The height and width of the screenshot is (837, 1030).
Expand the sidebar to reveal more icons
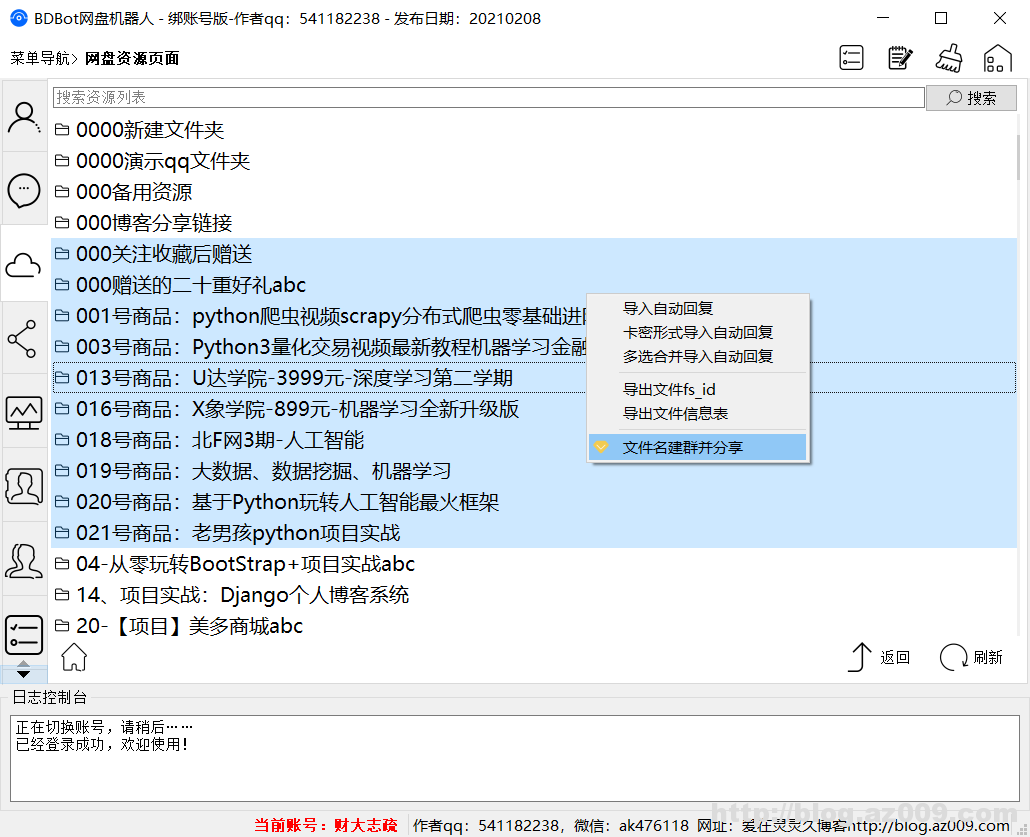point(24,671)
